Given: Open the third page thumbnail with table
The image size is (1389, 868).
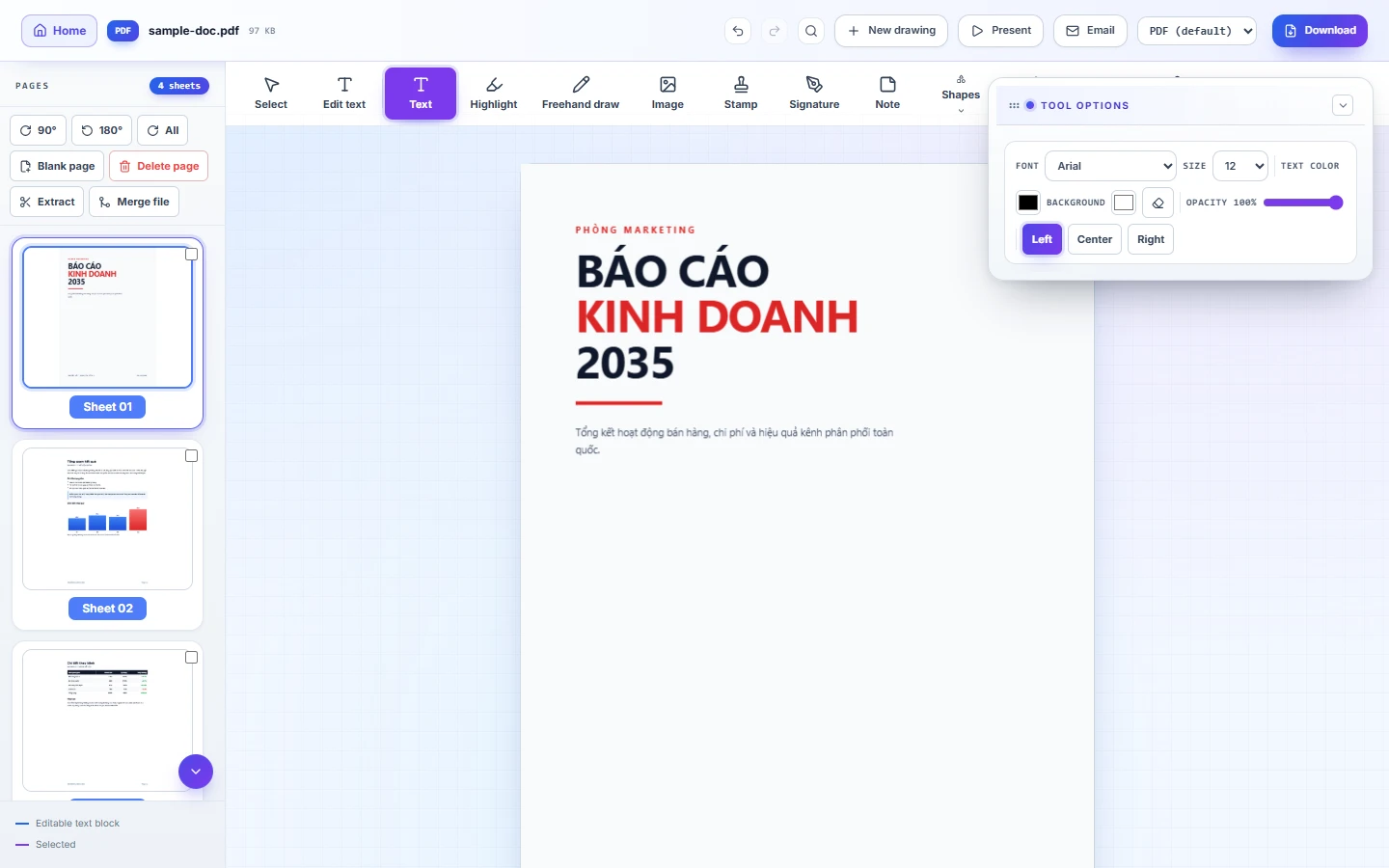Looking at the screenshot, I should 107,720.
